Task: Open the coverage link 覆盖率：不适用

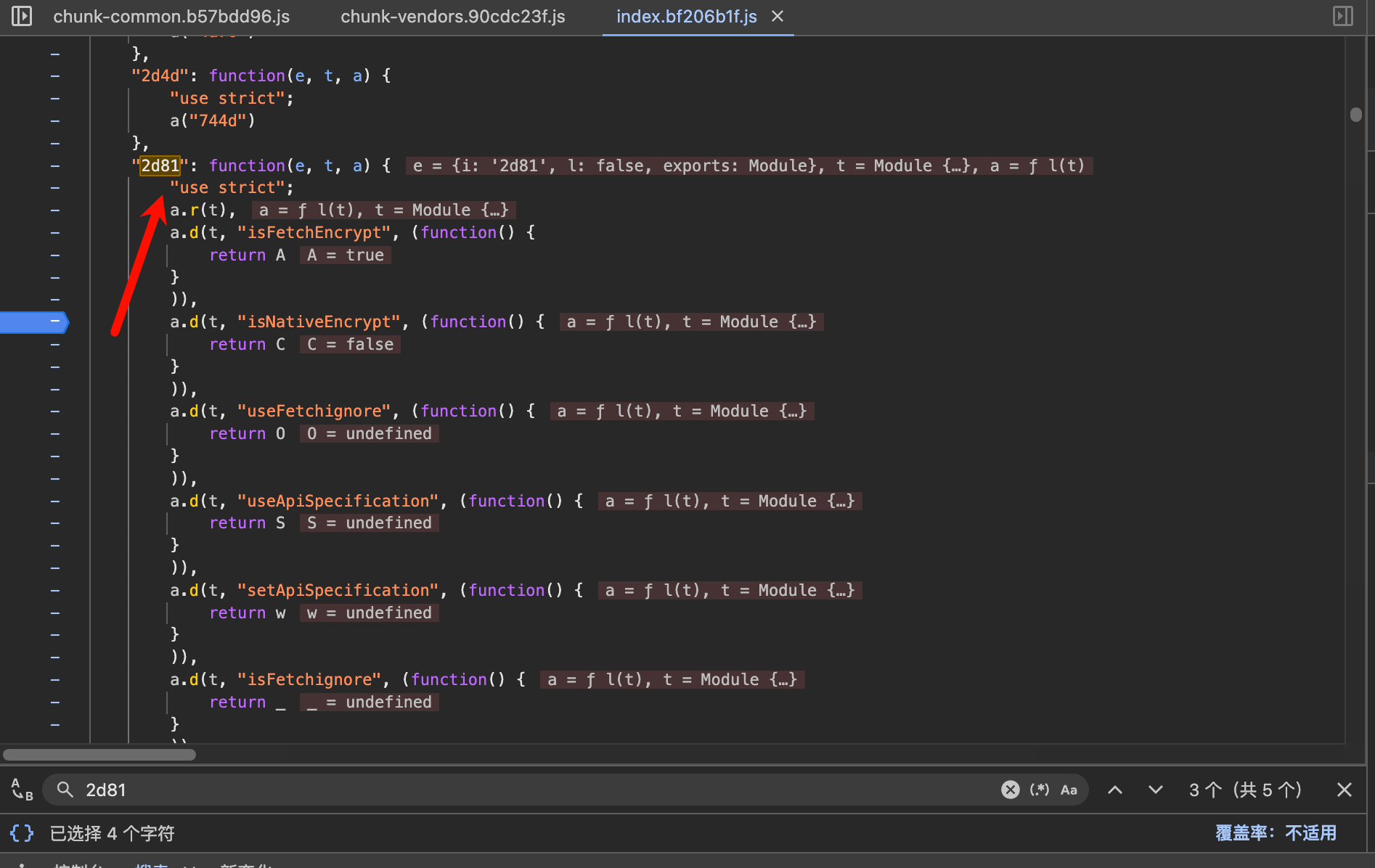Action: pos(1276,833)
